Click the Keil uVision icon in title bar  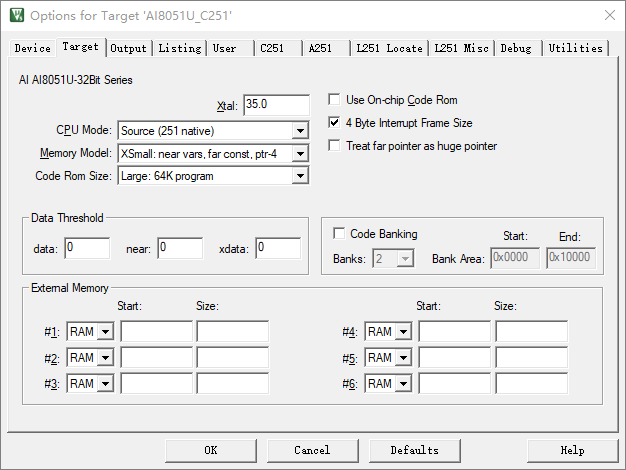pyautogui.click(x=17, y=15)
